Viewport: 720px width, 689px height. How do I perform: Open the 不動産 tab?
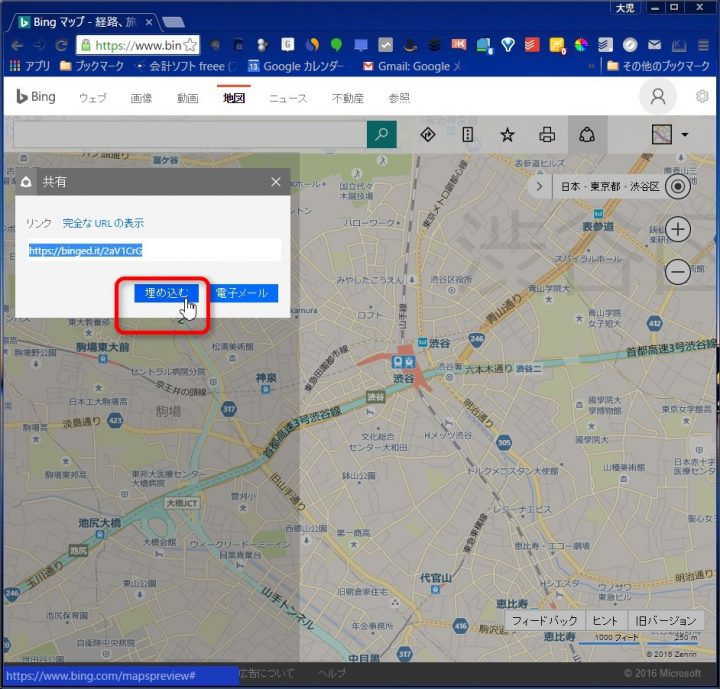348,98
